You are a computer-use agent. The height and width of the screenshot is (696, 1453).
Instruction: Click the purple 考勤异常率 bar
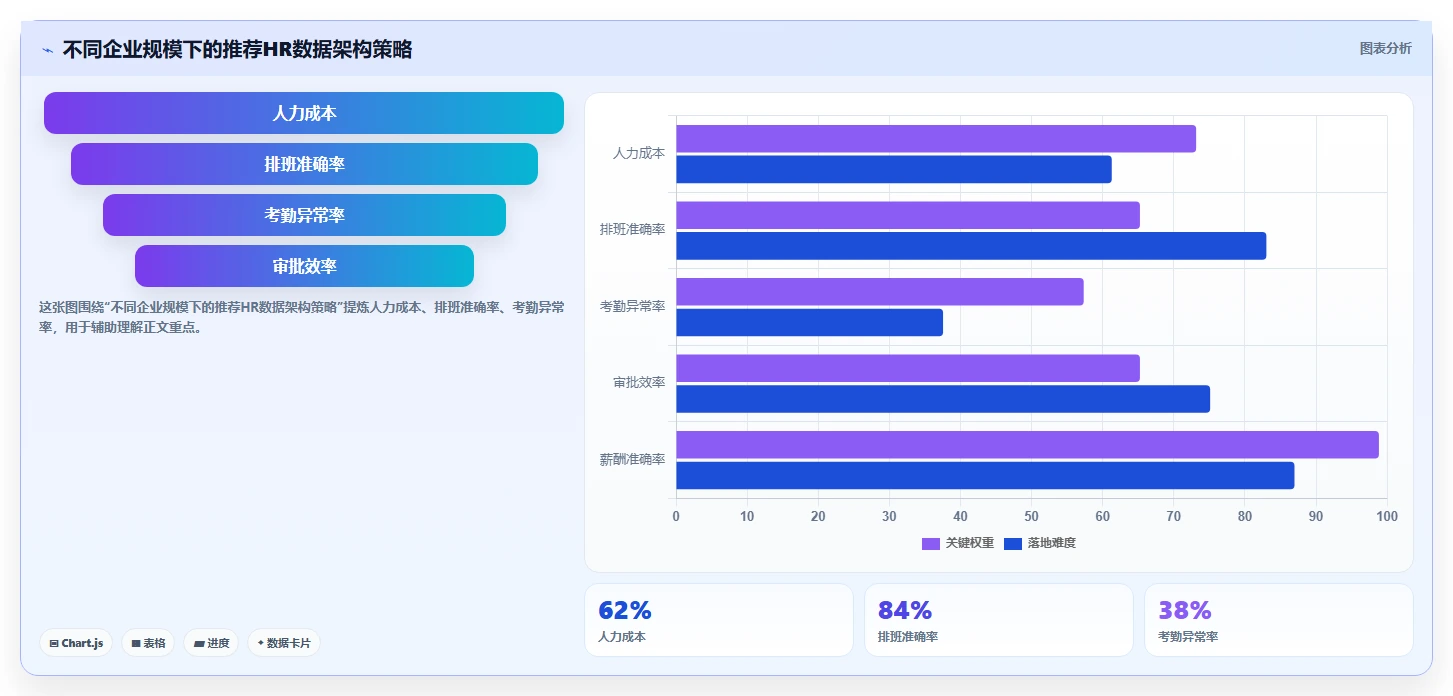880,292
